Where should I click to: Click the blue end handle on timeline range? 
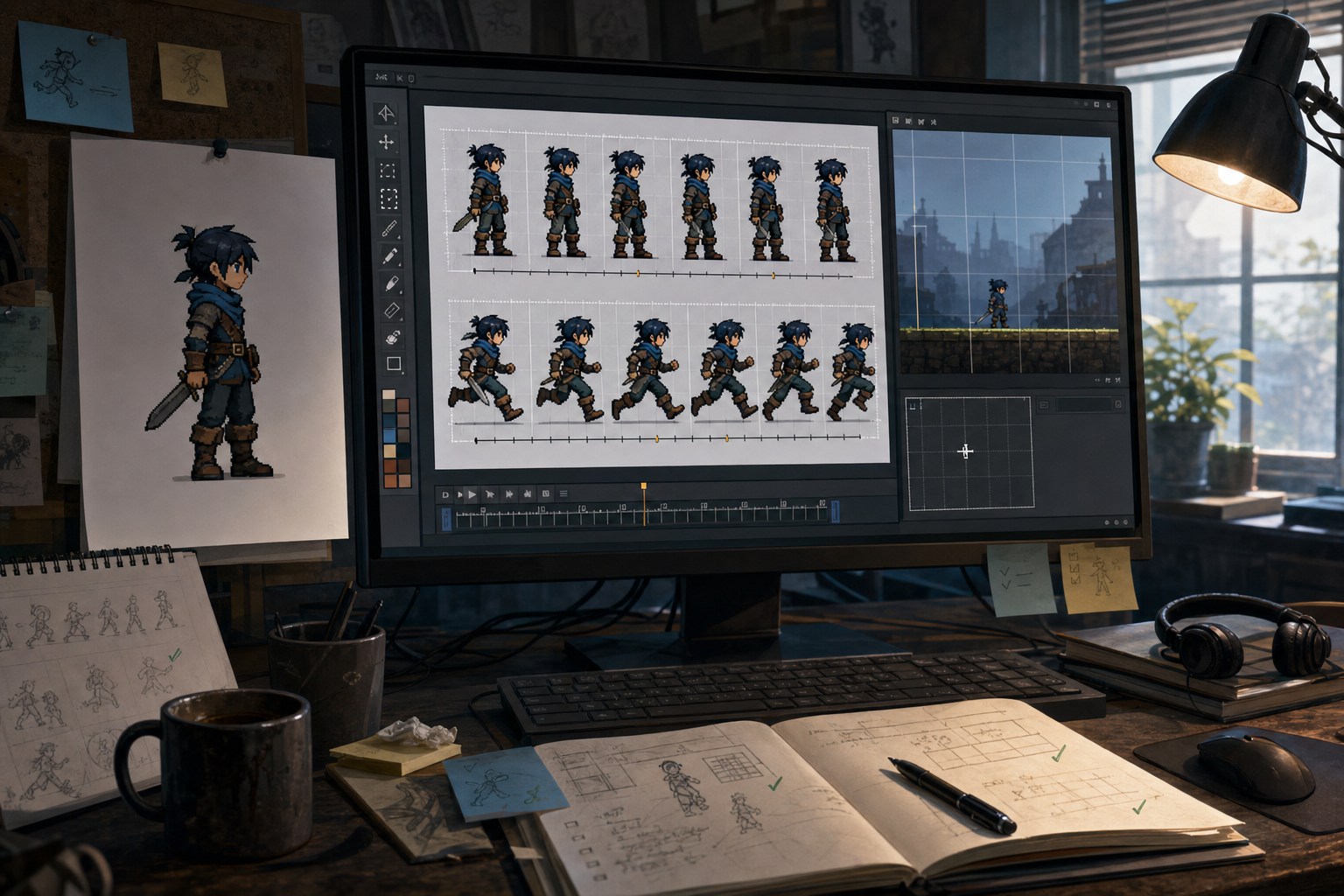[836, 511]
